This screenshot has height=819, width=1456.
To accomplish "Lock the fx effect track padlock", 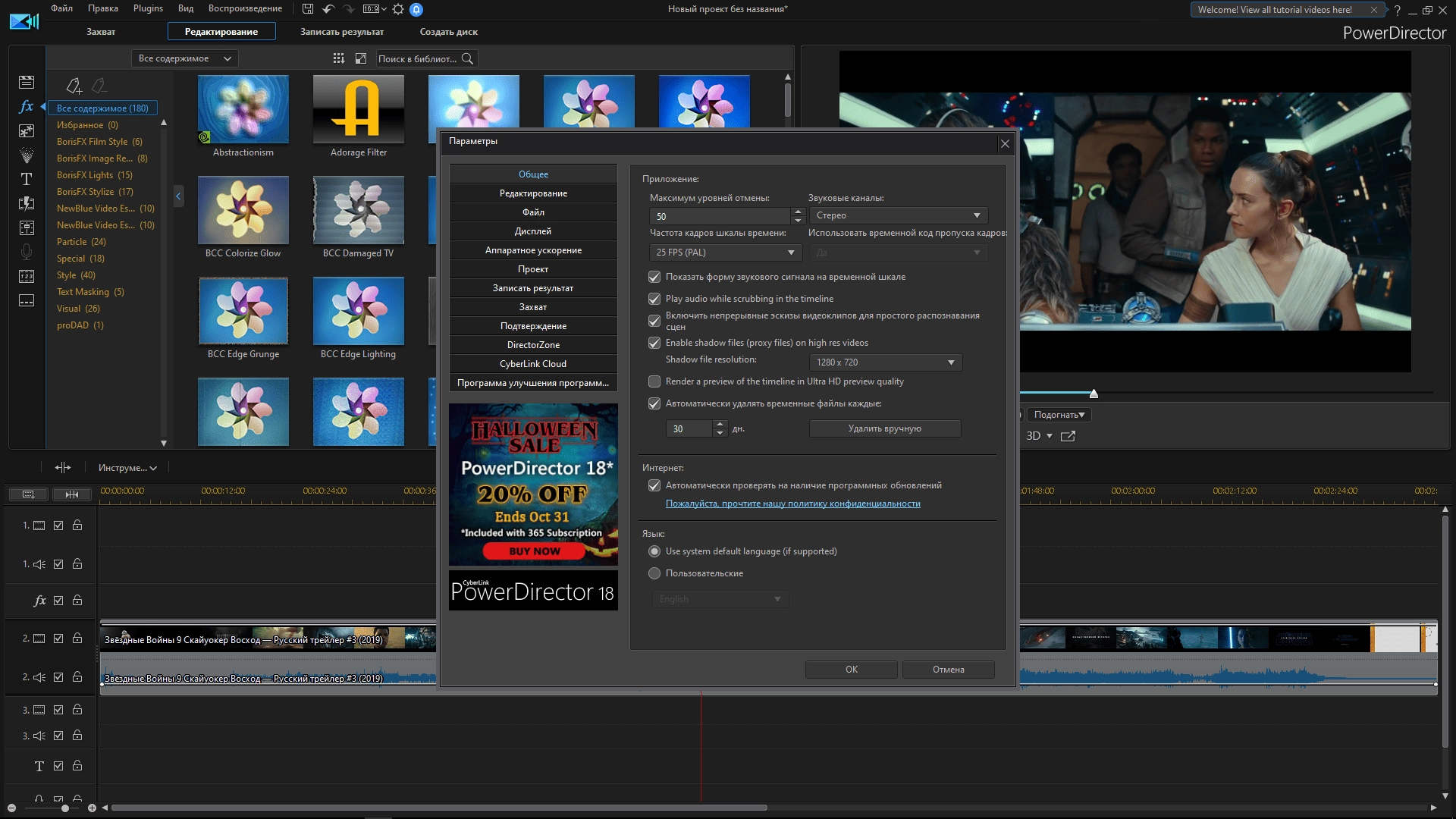I will [77, 600].
